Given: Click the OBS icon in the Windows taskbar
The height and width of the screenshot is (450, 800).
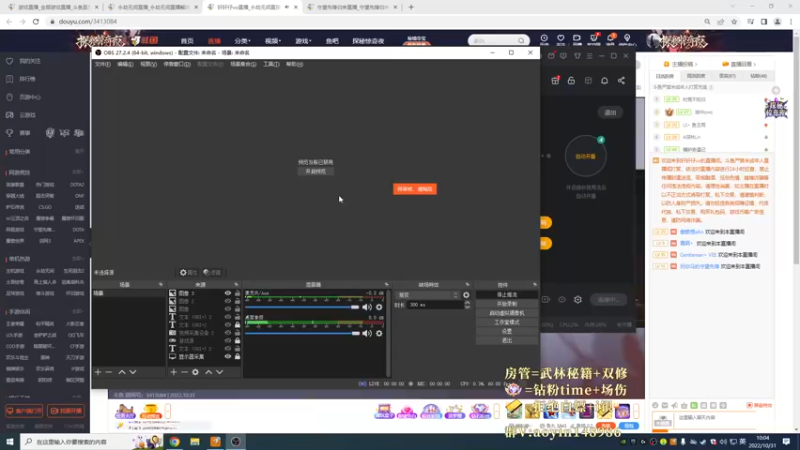Looking at the screenshot, I should (236, 442).
